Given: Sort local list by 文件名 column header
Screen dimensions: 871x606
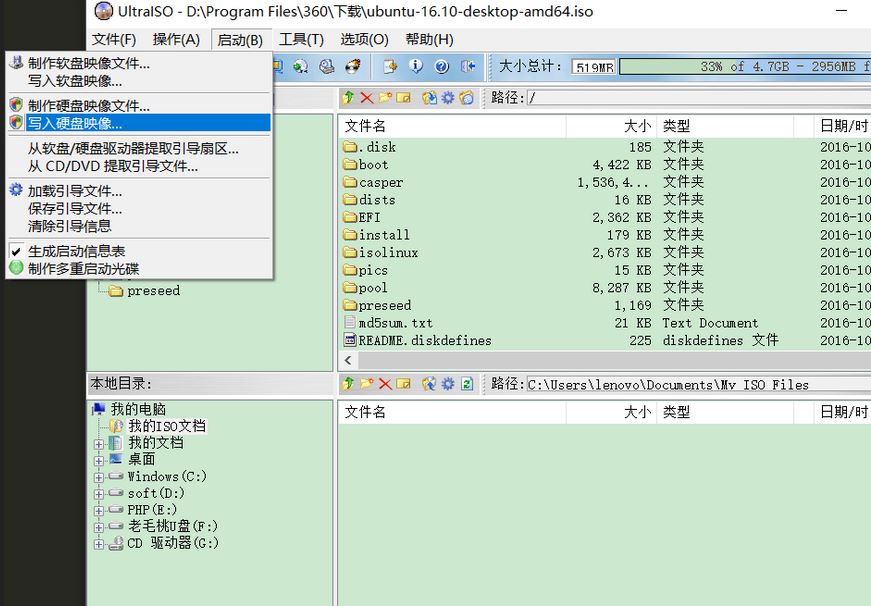Looking at the screenshot, I should tap(452, 412).
